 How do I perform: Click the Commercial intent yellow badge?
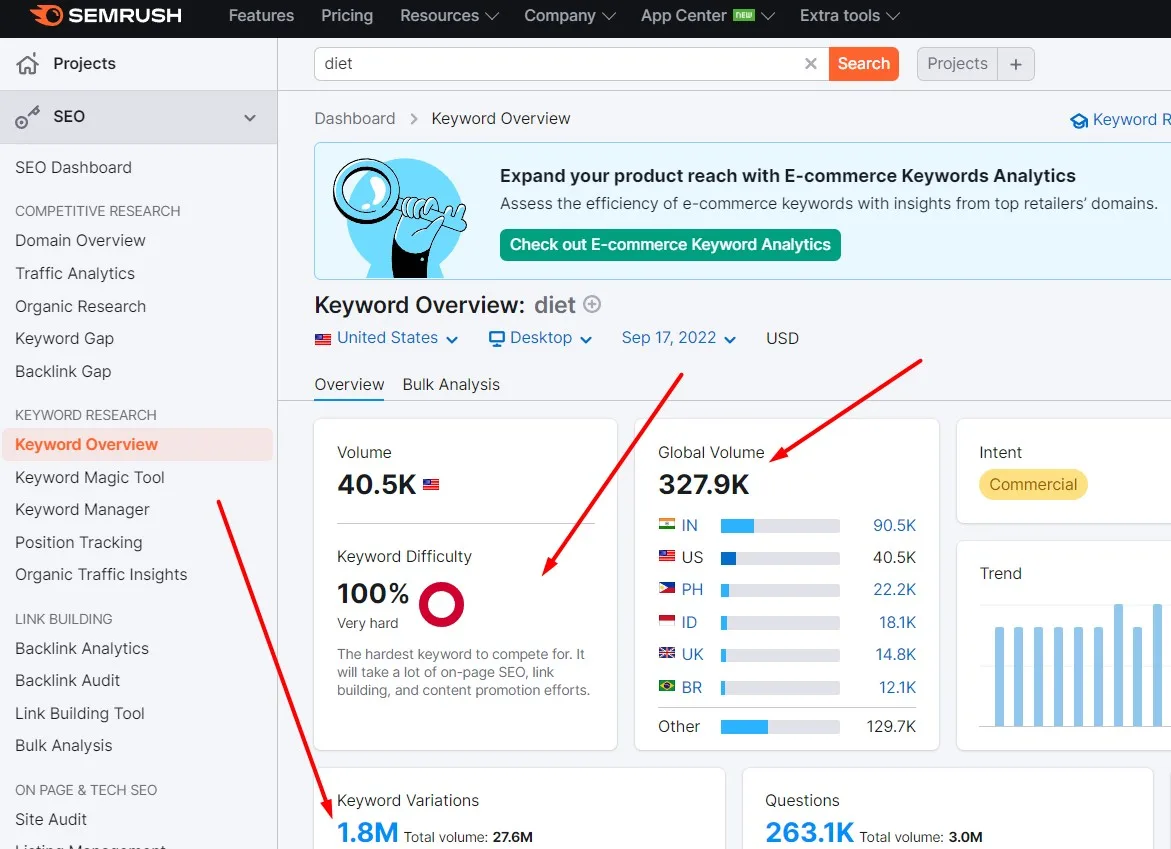1033,485
